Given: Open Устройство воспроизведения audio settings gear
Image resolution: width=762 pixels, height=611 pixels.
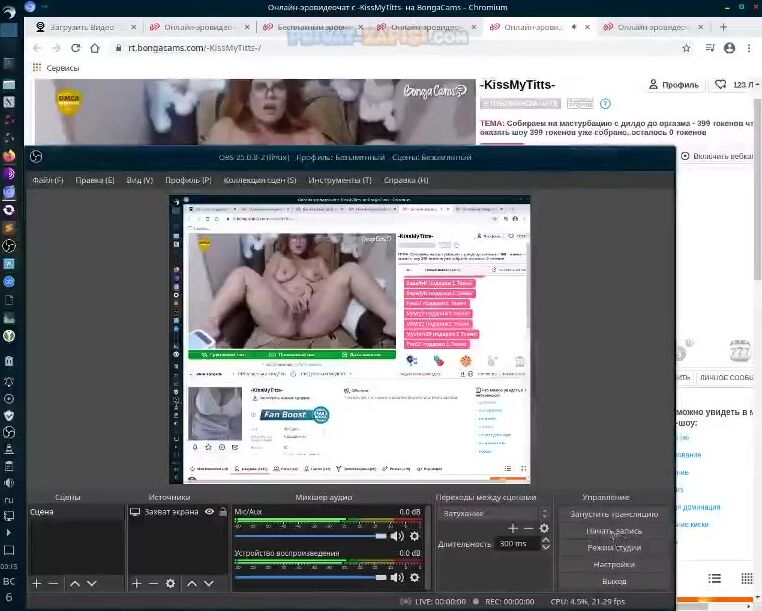Looking at the screenshot, I should (x=414, y=577).
